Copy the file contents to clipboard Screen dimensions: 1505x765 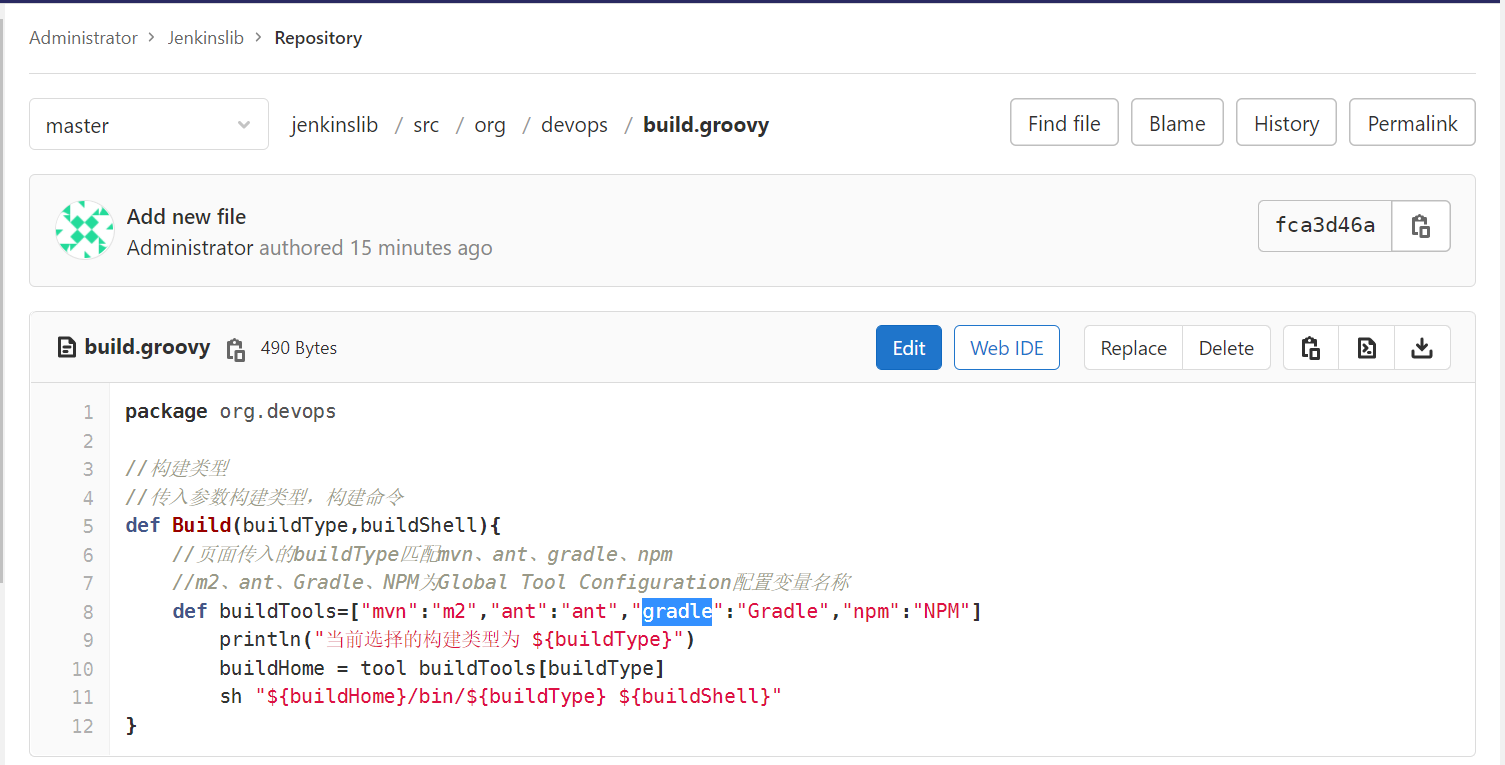[1311, 348]
